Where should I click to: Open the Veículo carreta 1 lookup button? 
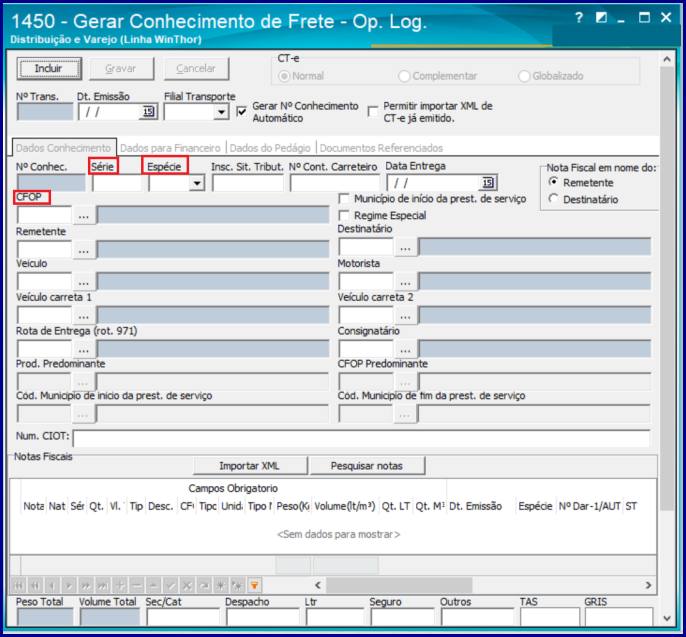point(84,315)
